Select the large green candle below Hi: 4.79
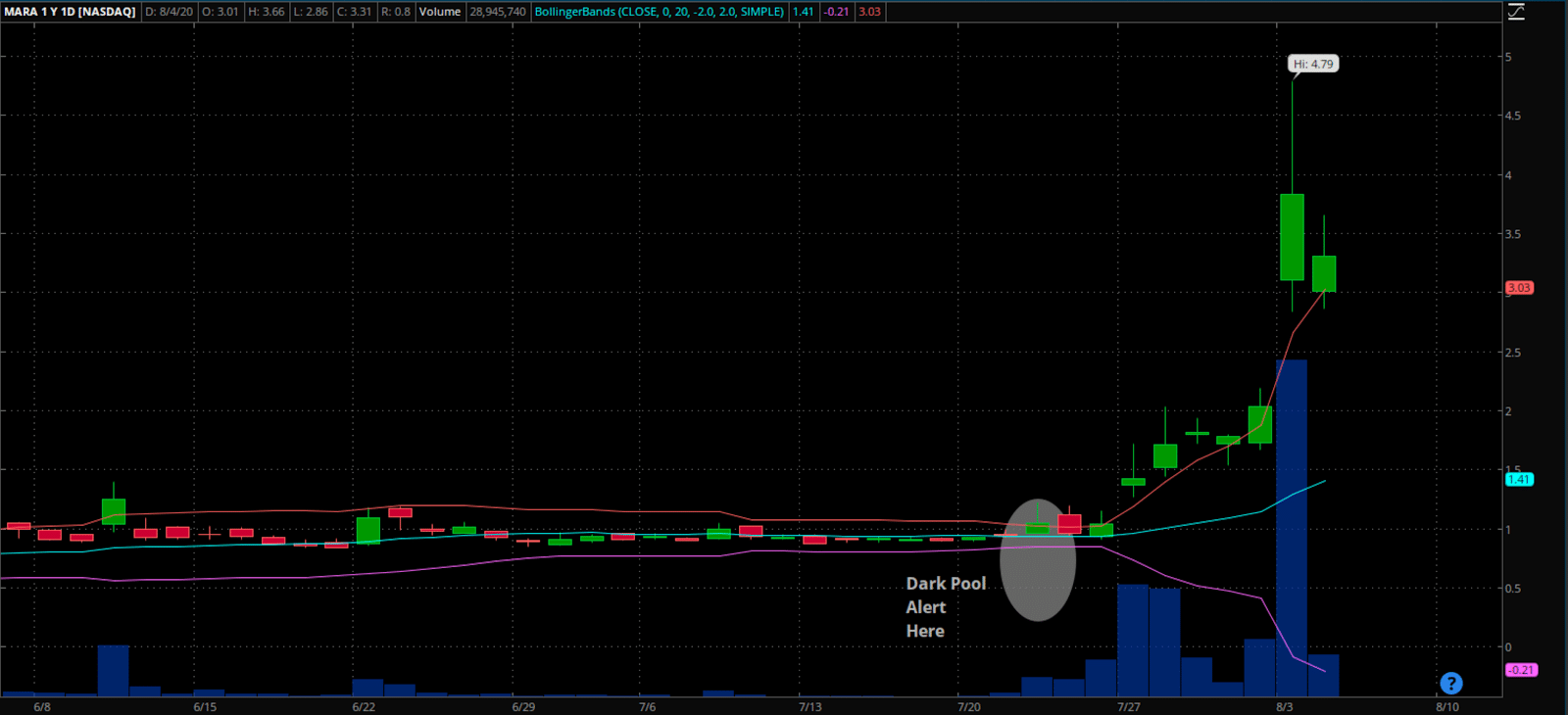Image resolution: width=1568 pixels, height=715 pixels. (x=1292, y=237)
